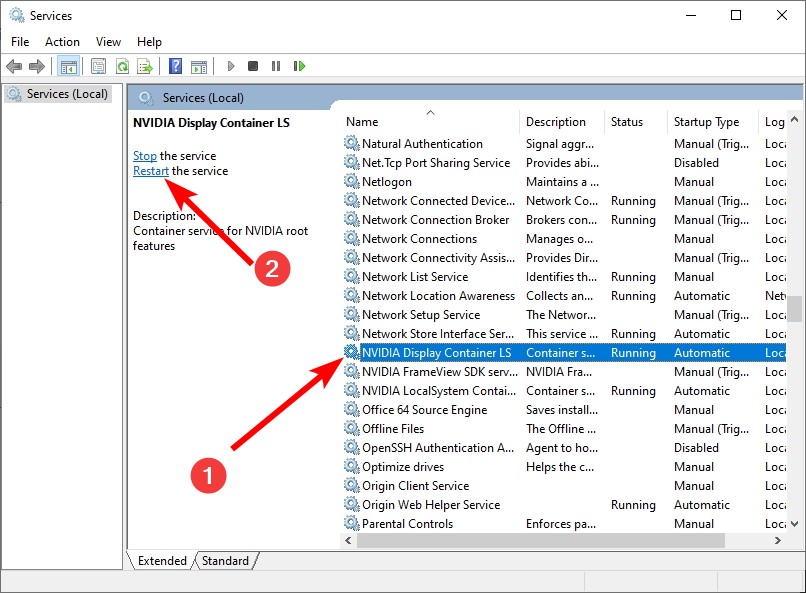Screen dimensions: 806x593
Task: Click the horizontal scrollbar right arrow
Action: tap(777, 541)
